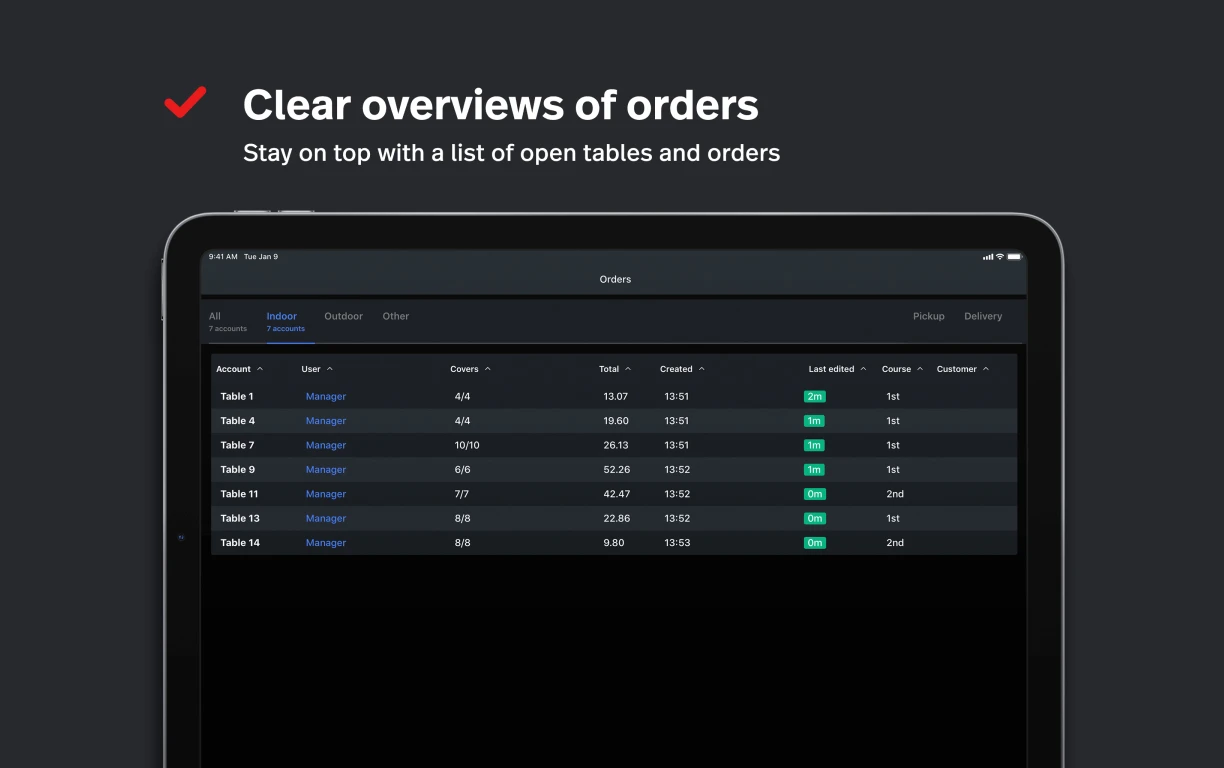
Task: Click the Created column header label
Action: (676, 369)
